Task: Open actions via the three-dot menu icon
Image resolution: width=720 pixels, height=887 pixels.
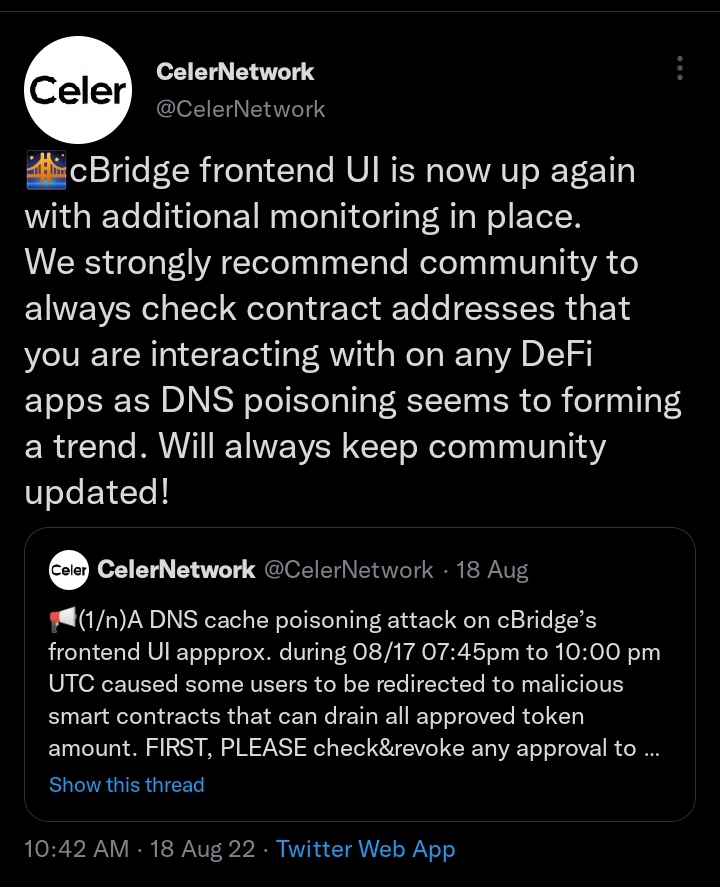Action: coord(679,68)
